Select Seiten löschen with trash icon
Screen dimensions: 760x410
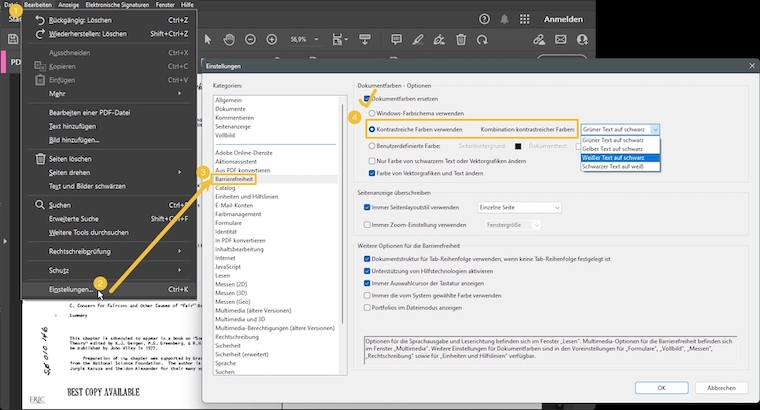point(111,159)
